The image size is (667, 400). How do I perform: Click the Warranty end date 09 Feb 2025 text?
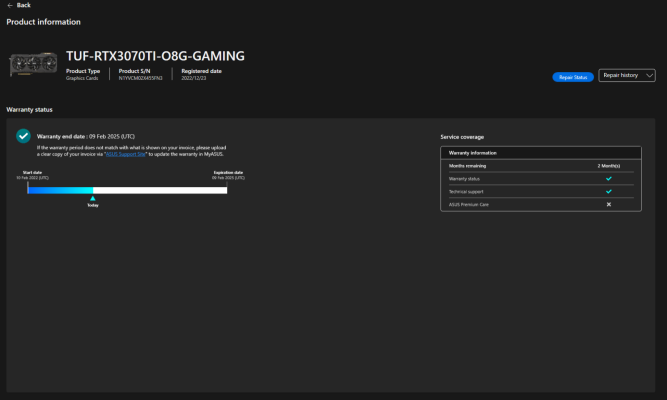(86, 137)
